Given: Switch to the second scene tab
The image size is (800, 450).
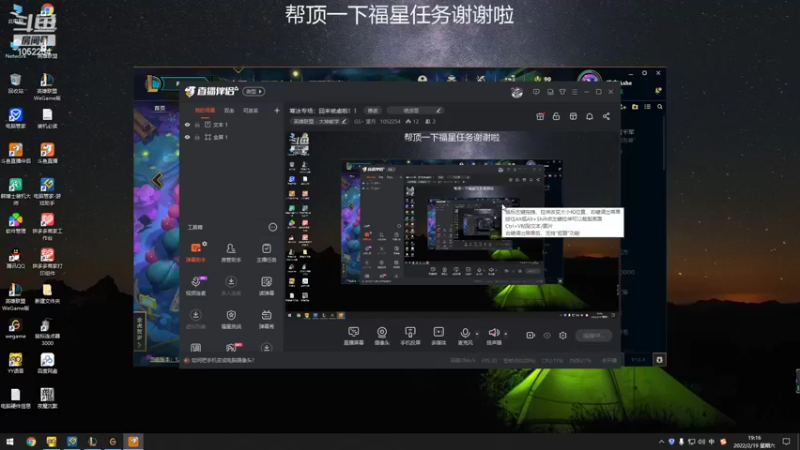Looking at the screenshot, I should point(229,110).
